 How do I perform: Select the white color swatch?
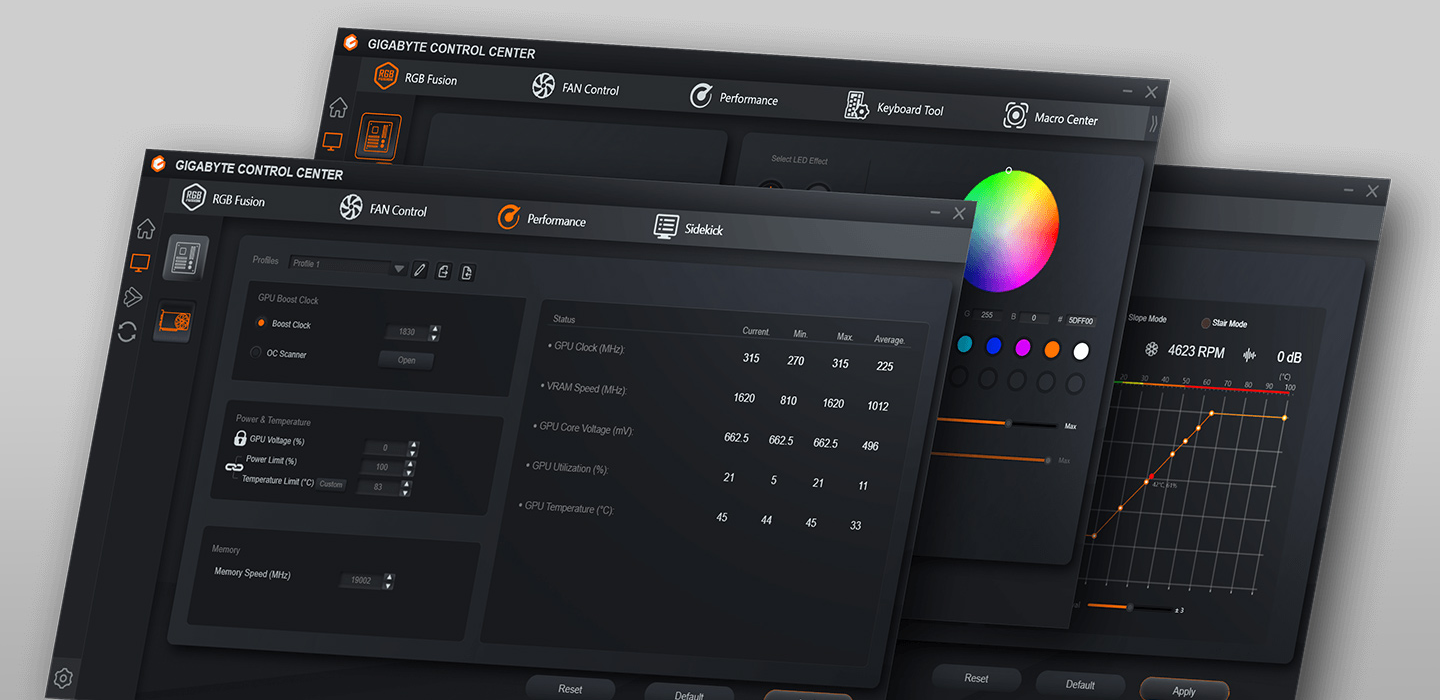click(1080, 351)
